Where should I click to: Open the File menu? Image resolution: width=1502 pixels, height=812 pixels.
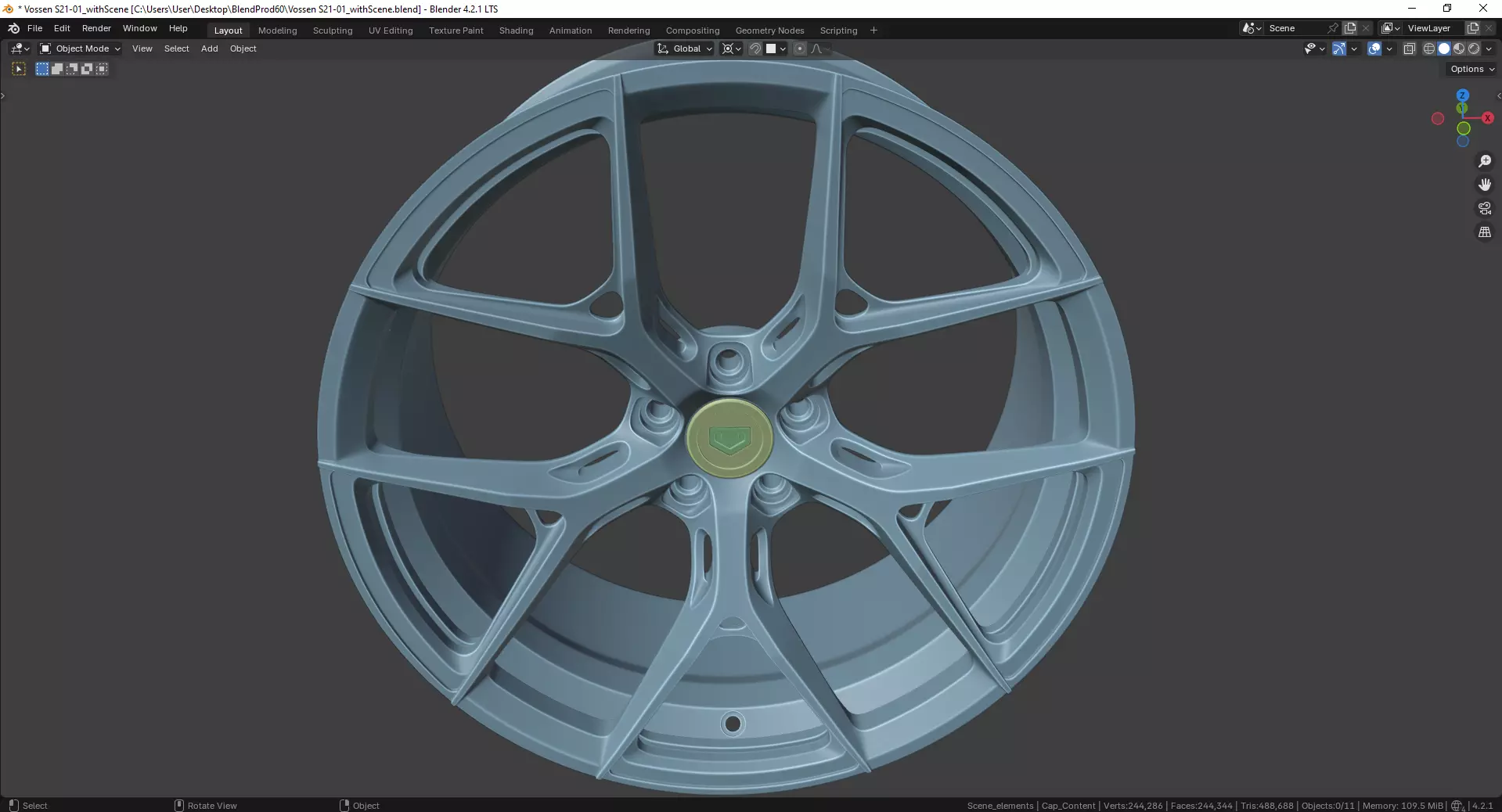pyautogui.click(x=35, y=28)
